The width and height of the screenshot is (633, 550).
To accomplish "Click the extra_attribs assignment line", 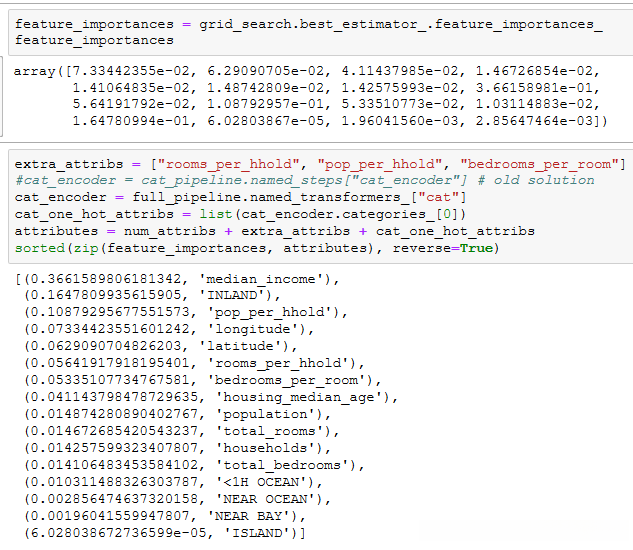I will click(x=320, y=164).
